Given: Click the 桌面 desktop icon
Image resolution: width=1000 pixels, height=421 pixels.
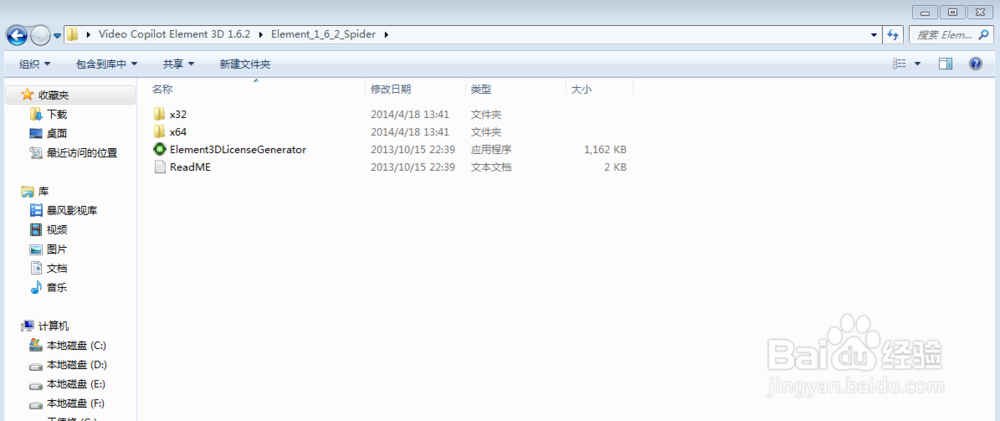Looking at the screenshot, I should pyautogui.click(x=36, y=133).
